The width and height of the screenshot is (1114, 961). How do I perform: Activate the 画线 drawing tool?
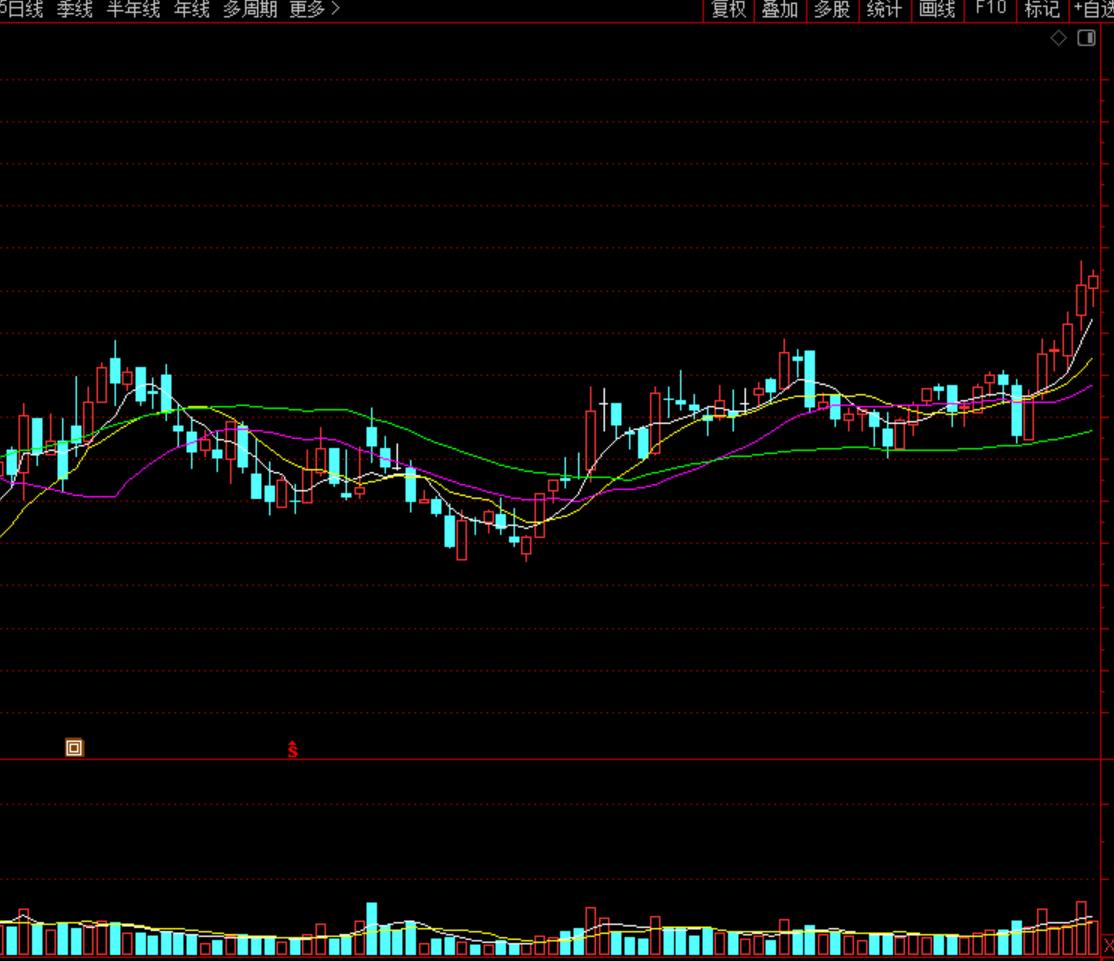point(937,10)
